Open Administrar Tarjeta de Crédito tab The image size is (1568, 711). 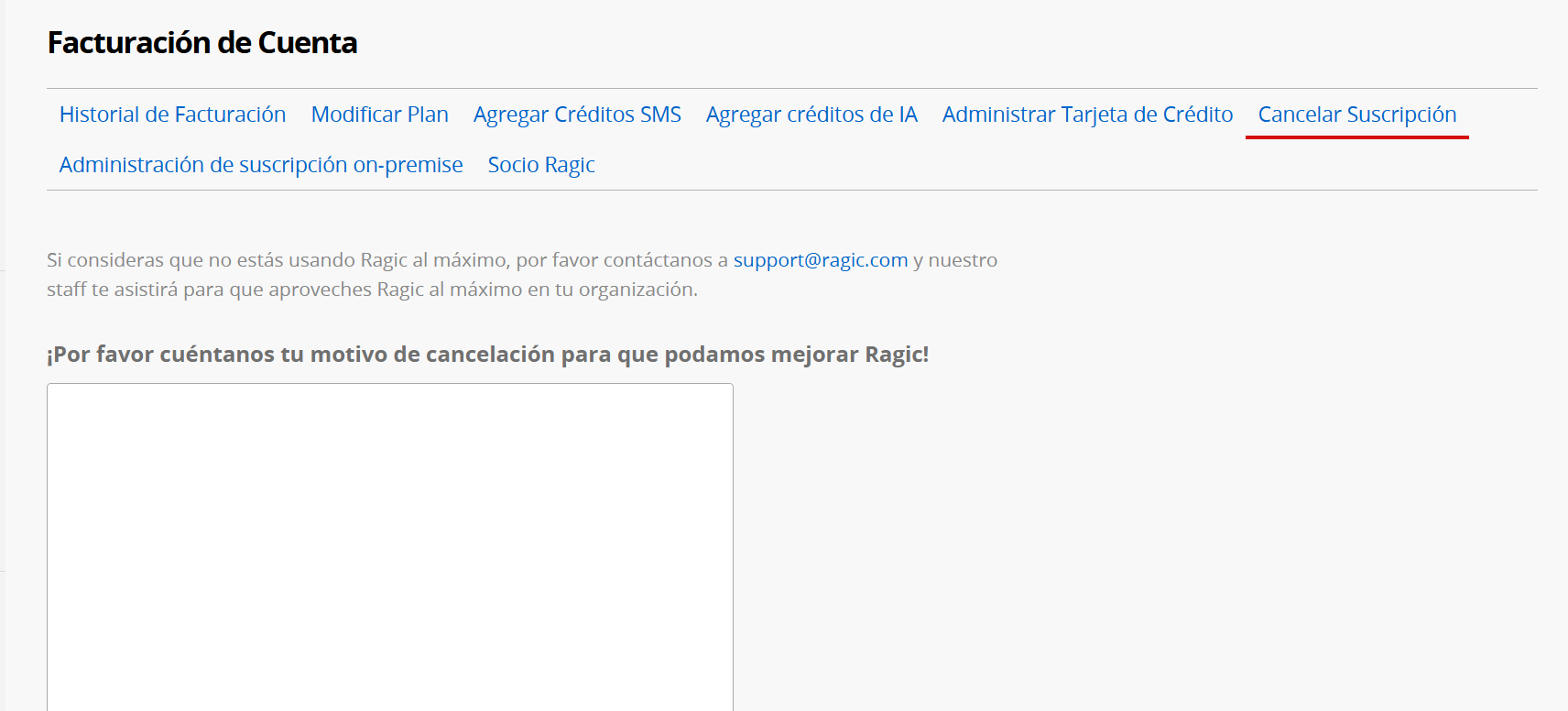1087,115
